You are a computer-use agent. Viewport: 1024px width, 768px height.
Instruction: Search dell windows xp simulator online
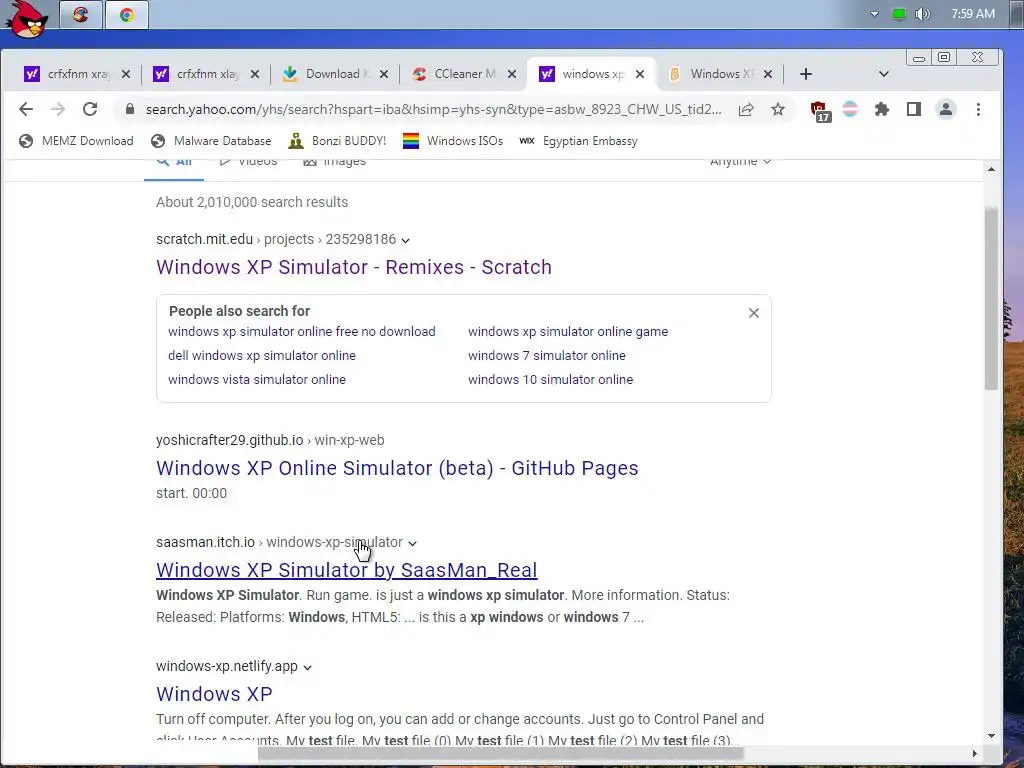coord(262,356)
